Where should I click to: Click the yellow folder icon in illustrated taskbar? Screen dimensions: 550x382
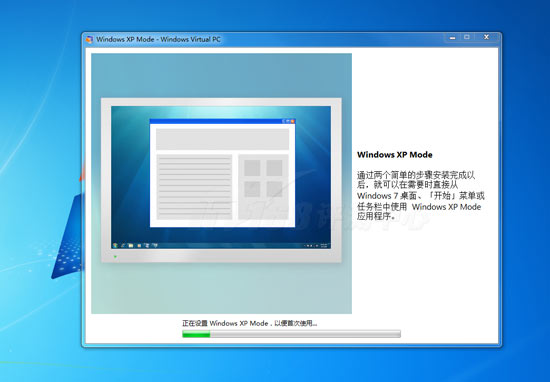130,246
